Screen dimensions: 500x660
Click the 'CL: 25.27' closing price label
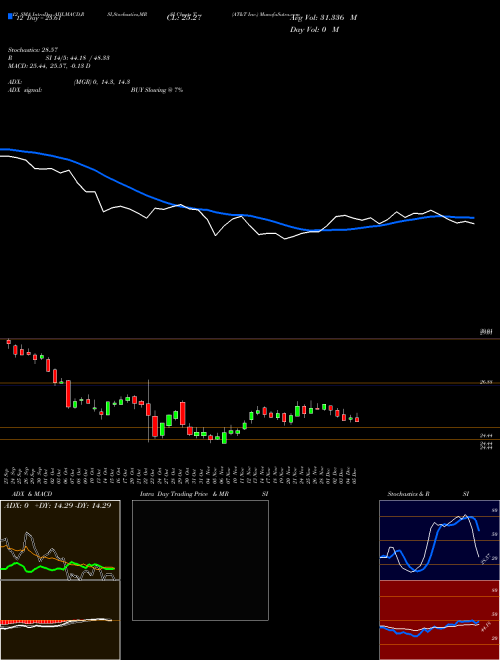pos(184,17)
